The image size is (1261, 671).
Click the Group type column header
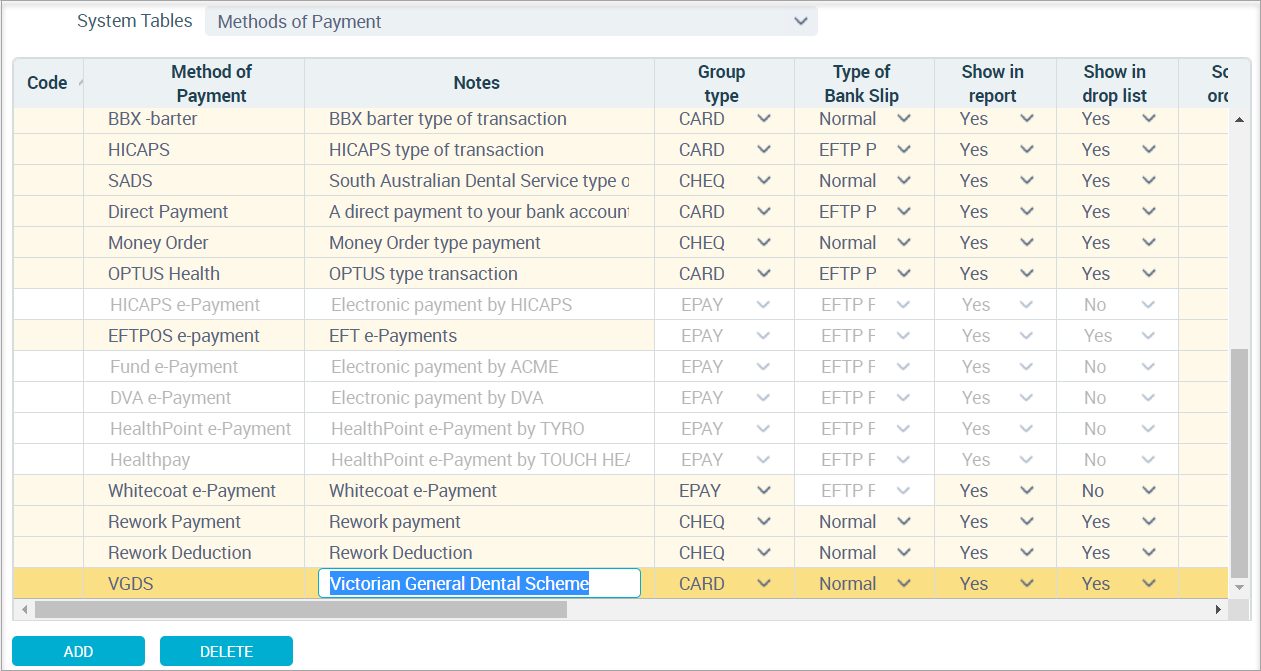pyautogui.click(x=724, y=83)
